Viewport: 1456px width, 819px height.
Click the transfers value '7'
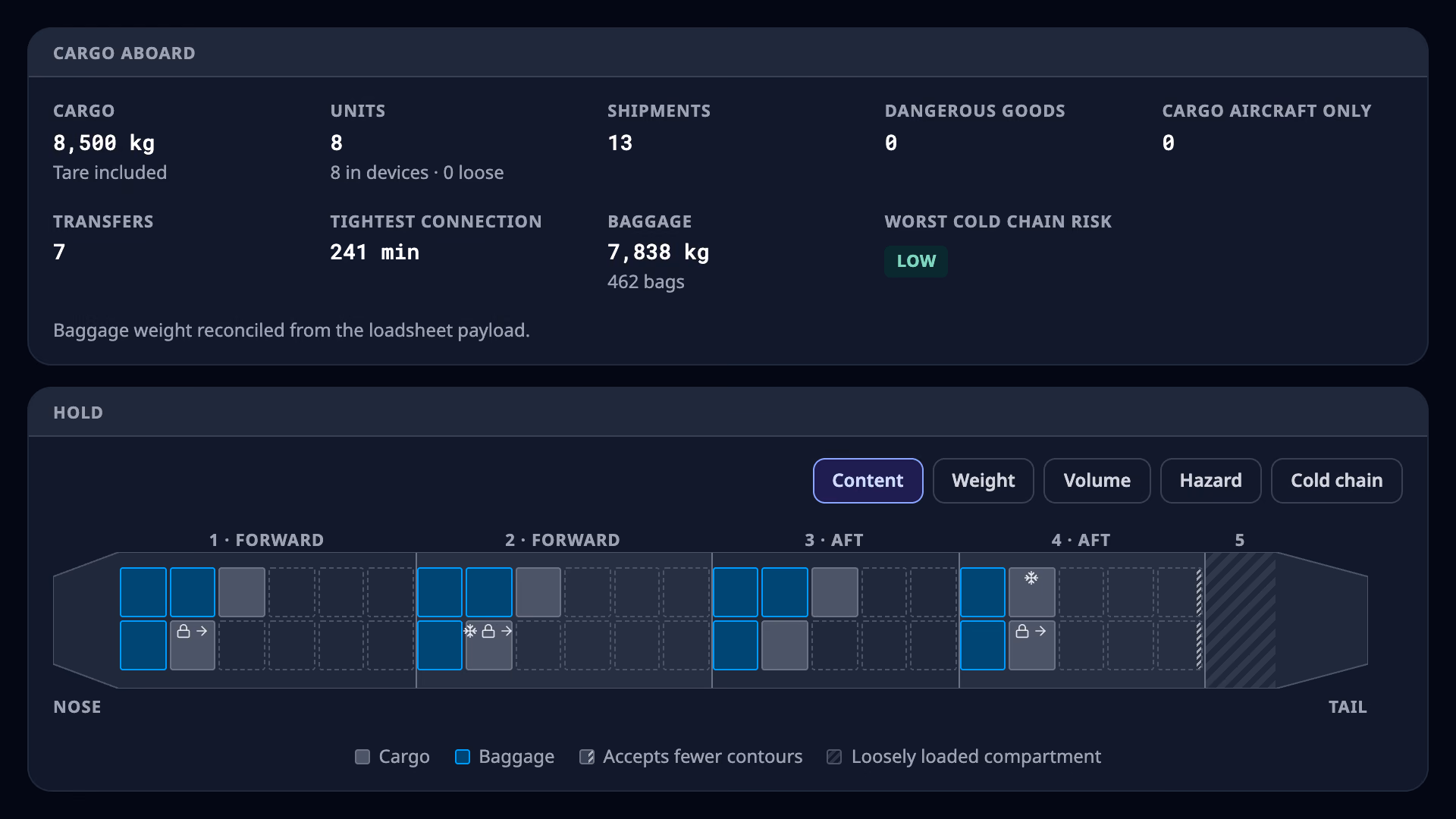click(x=59, y=252)
